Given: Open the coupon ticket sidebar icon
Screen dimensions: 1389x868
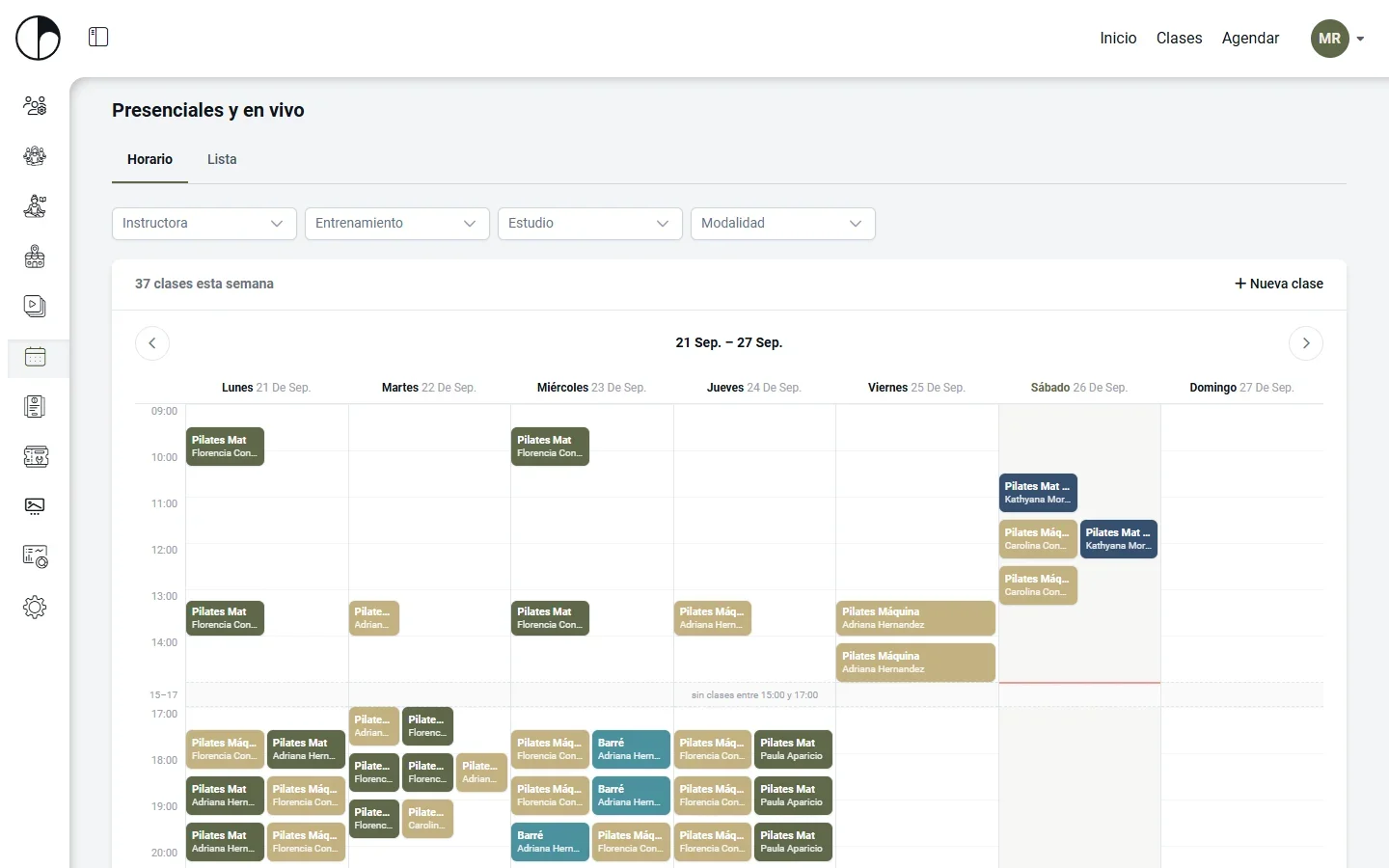Looking at the screenshot, I should pos(35,456).
